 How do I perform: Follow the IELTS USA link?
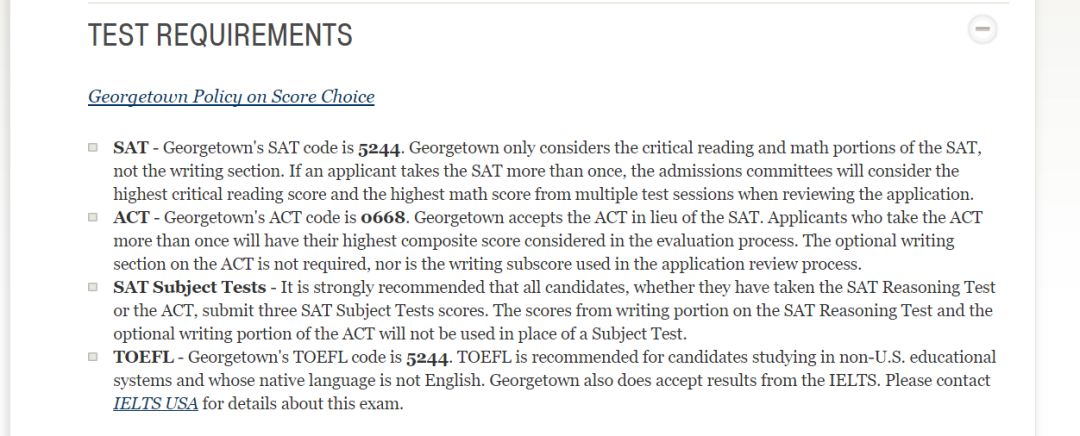point(156,403)
